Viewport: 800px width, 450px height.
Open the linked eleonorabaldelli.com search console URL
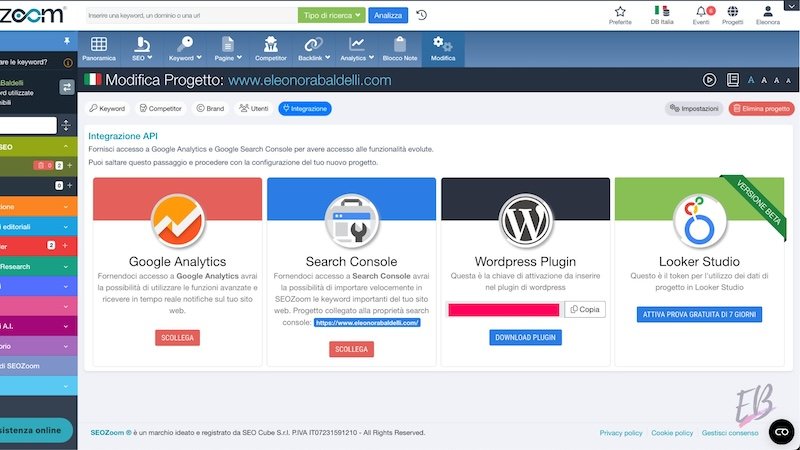[367, 322]
